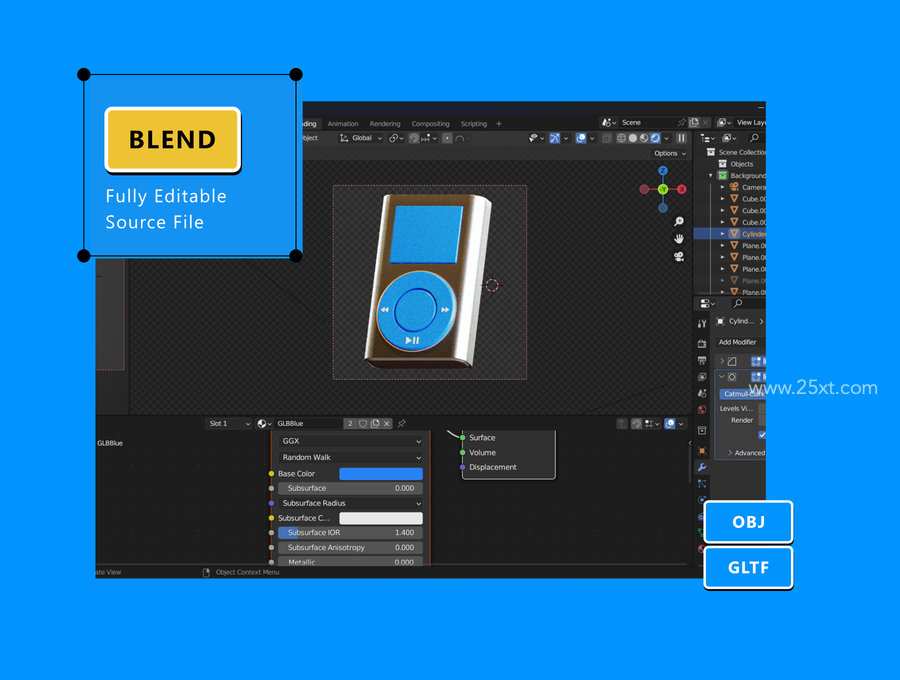900x680 pixels.
Task: Select material preview viewport shading
Action: [644, 138]
